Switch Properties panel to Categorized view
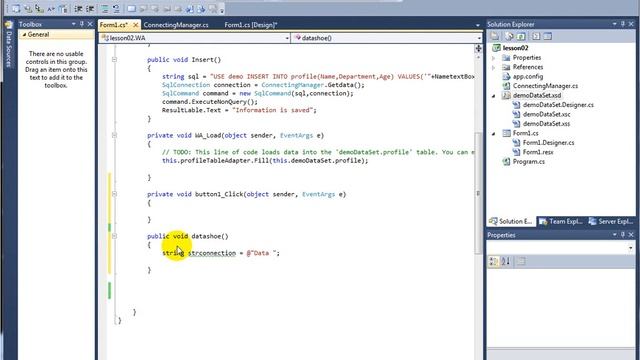Viewport: 640px width, 360px height. (x=493, y=261)
